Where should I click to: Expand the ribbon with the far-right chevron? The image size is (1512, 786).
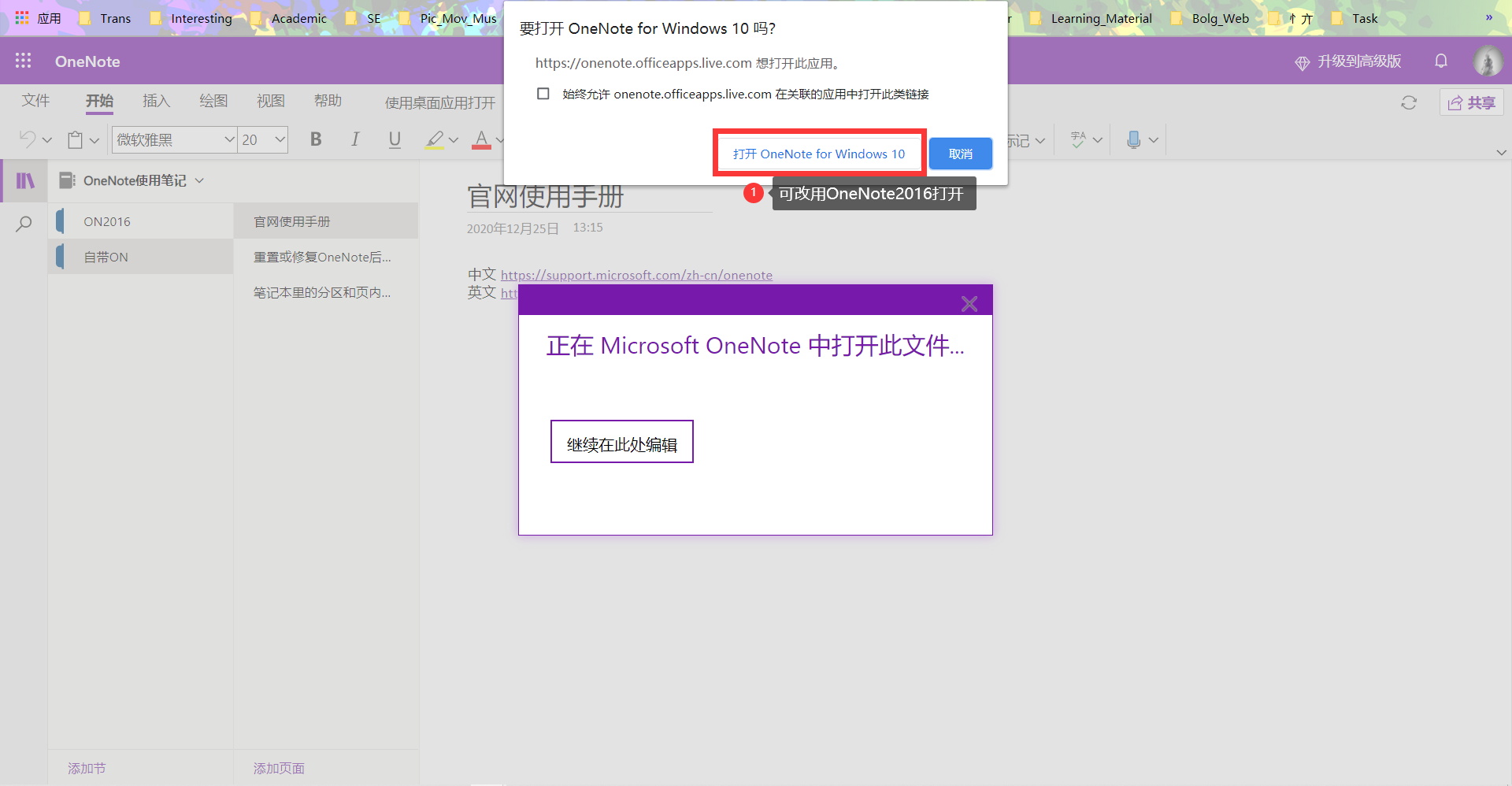(1501, 152)
